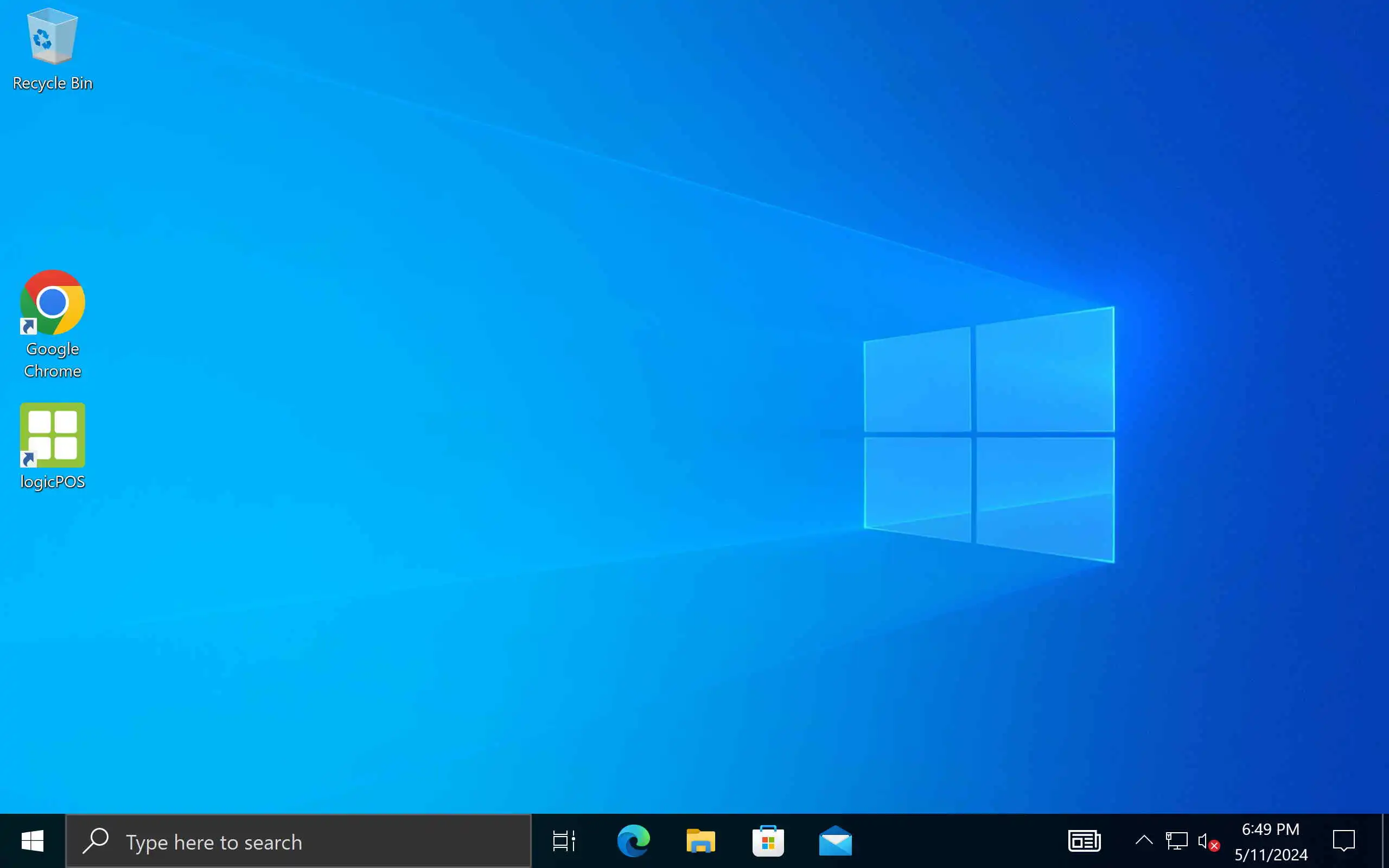Expand the hidden system tray icons
The image size is (1389, 868).
pos(1144,841)
